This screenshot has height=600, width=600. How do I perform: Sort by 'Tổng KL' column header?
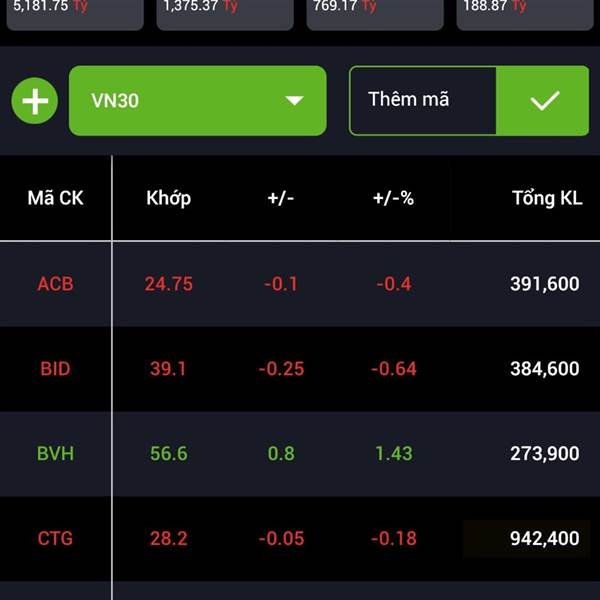click(x=547, y=198)
